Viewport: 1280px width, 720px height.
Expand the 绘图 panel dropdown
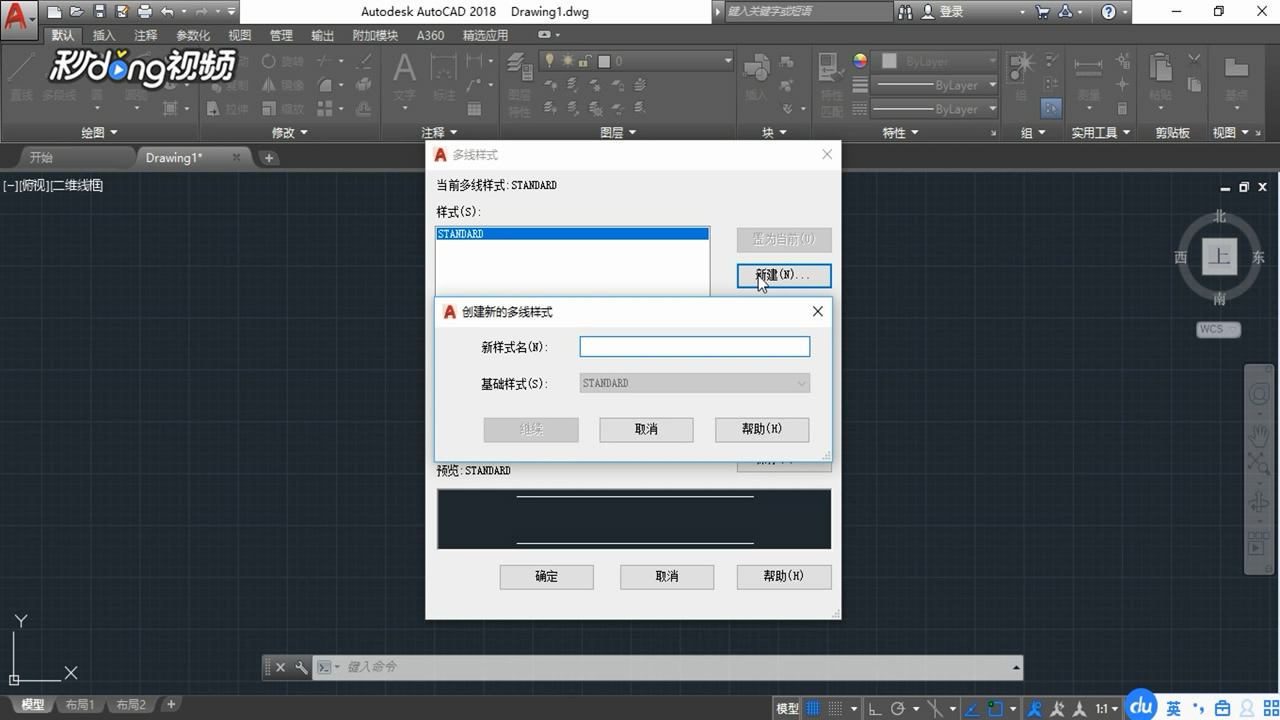point(99,132)
